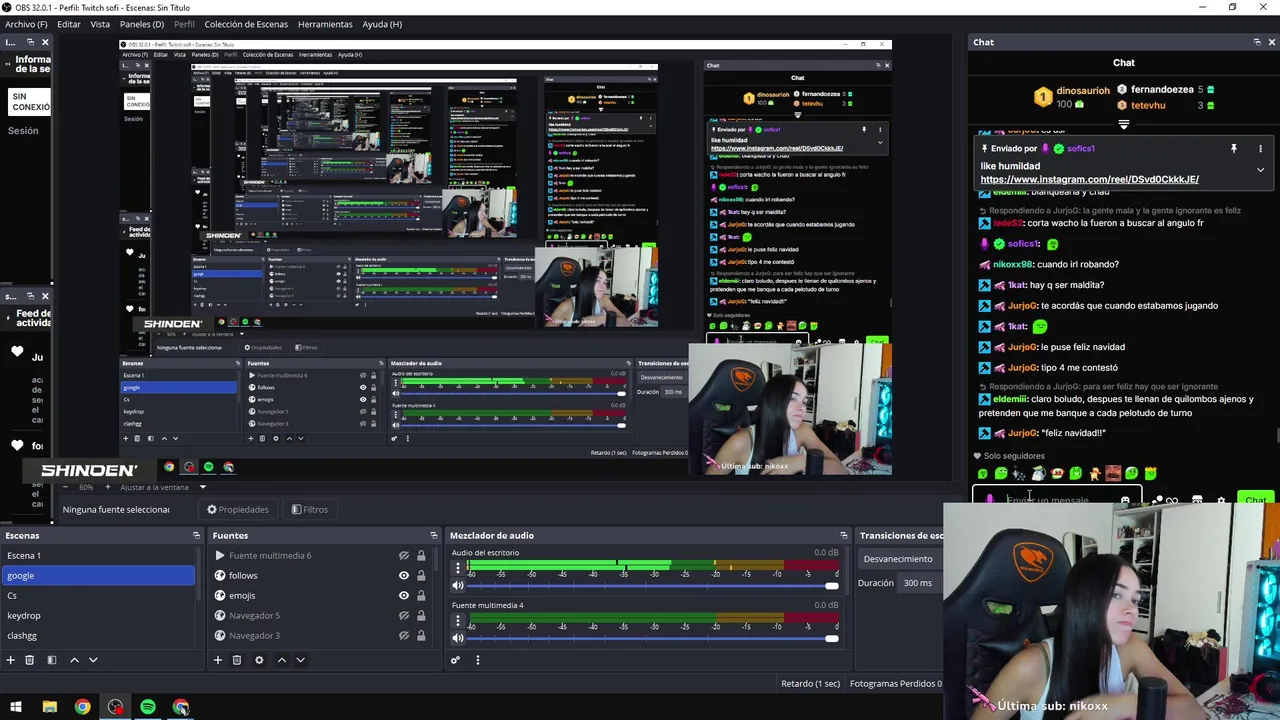Undock the Chat panel
The image size is (1280, 720).
pyautogui.click(x=1257, y=42)
